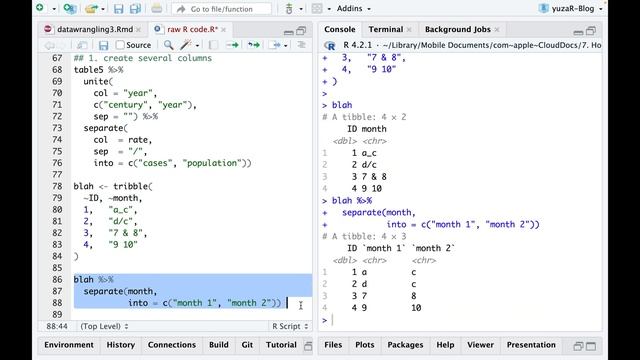The width and height of the screenshot is (640, 360).
Task: Click Show in new window icon
Action: [82, 45]
